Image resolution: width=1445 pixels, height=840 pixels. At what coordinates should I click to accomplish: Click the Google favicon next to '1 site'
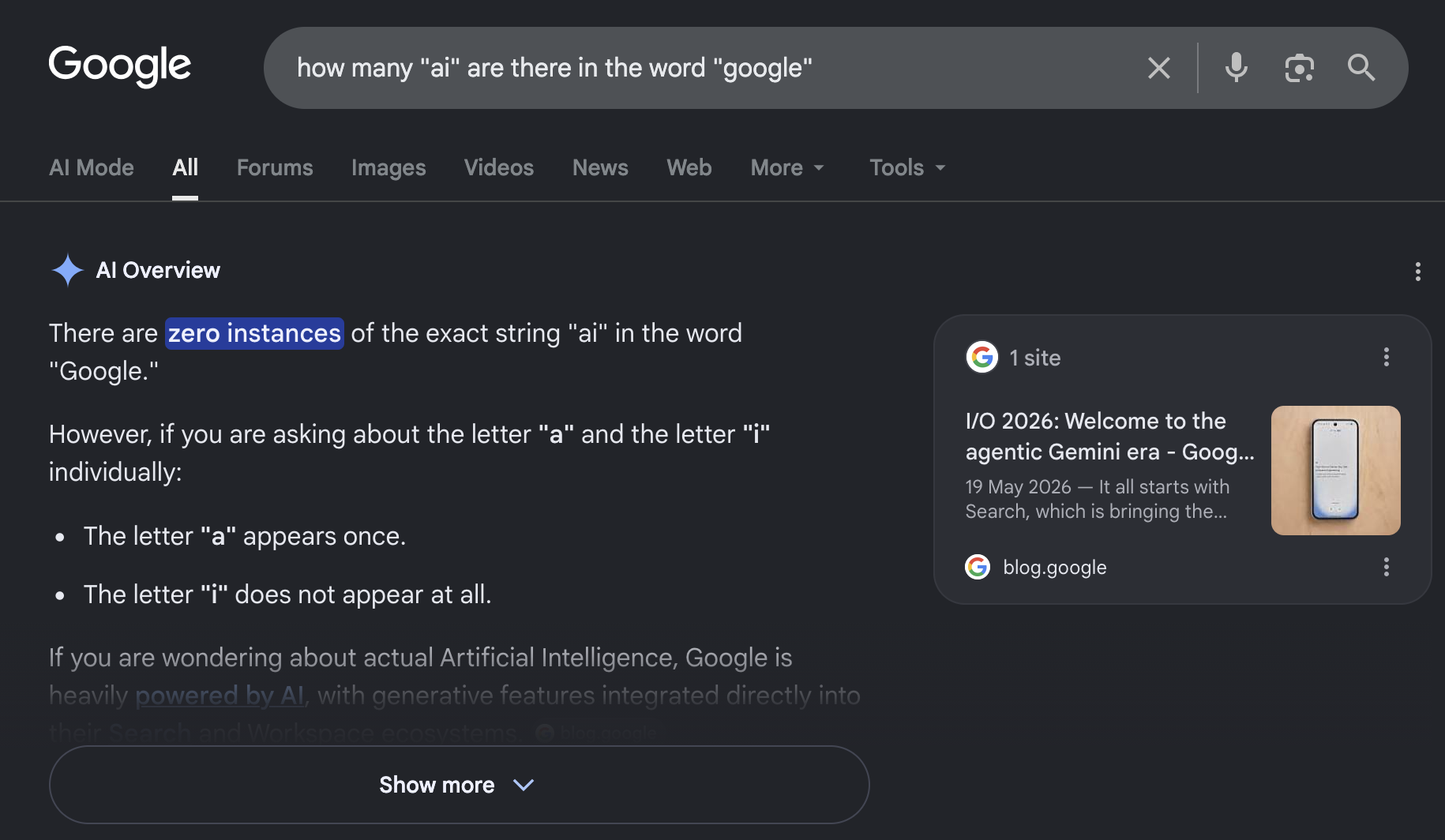pos(982,357)
